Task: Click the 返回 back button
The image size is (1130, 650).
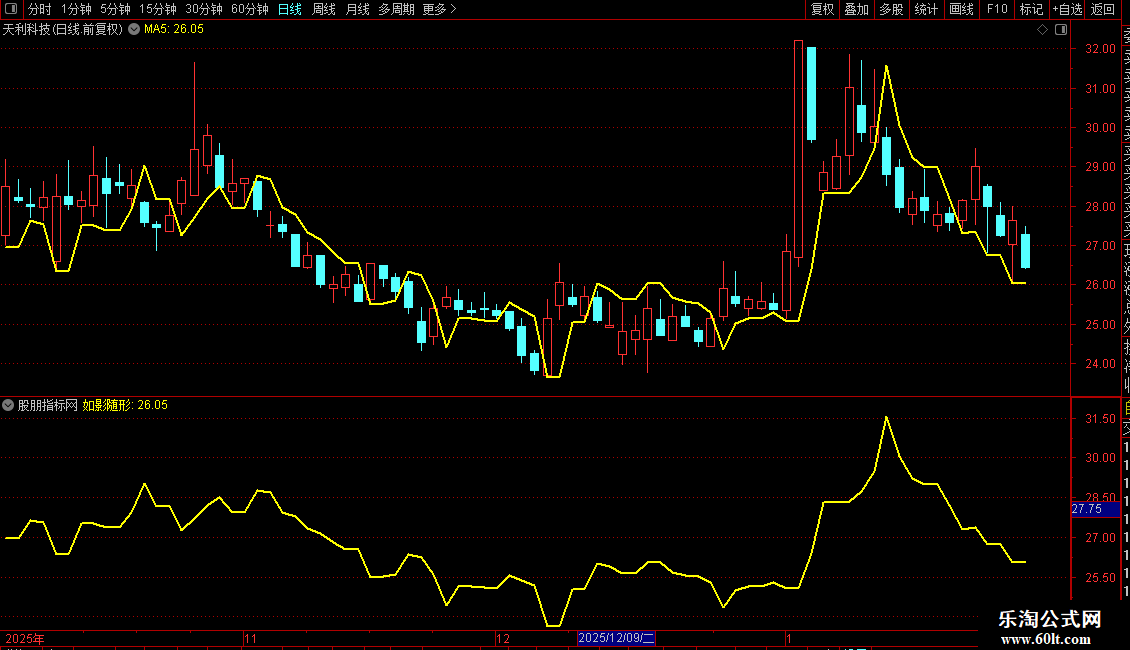Action: [x=1103, y=9]
